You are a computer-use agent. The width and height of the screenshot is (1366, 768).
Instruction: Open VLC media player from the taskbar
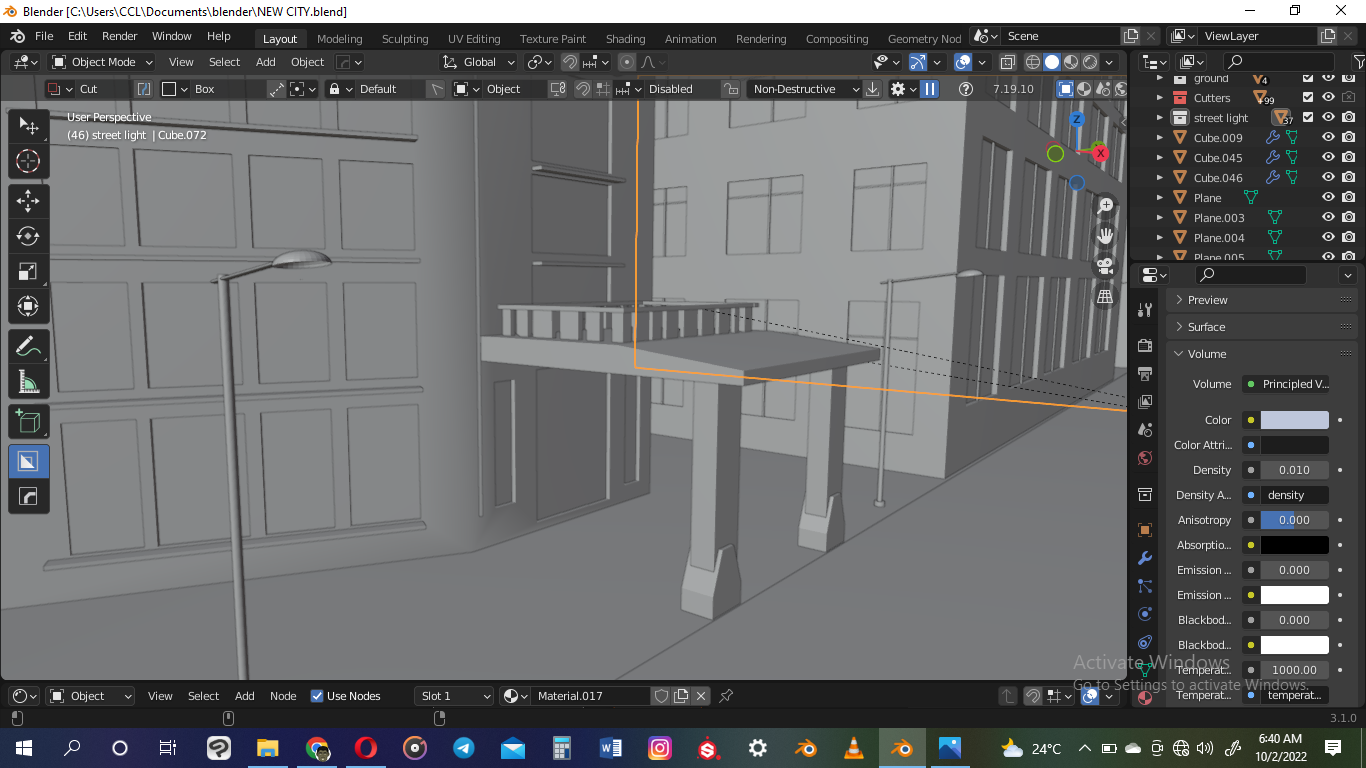pyautogui.click(x=854, y=748)
